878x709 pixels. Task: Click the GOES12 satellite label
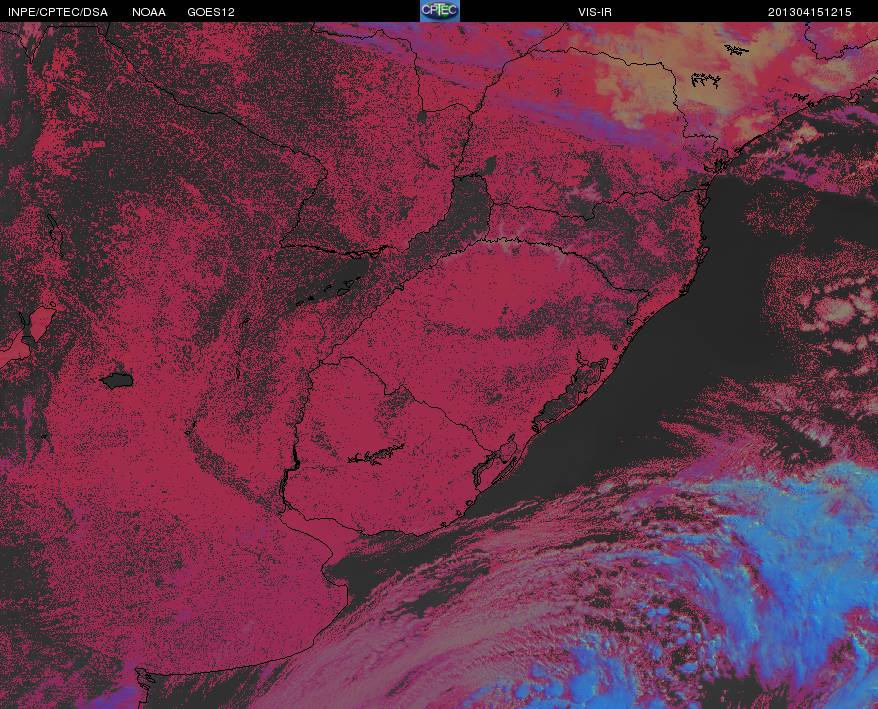click(211, 12)
